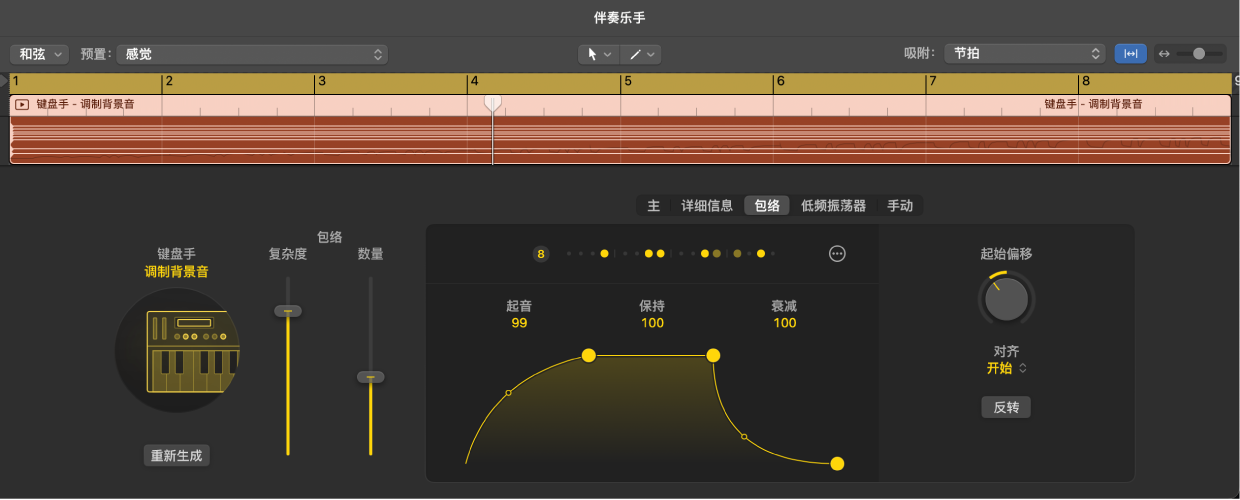Toggle the first step dot in pattern row
1240x500 pixels.
tap(569, 254)
